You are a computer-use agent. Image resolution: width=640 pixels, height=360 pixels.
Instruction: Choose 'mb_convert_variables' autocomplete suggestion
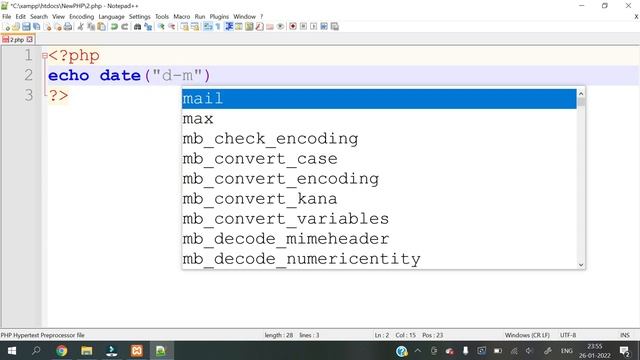pos(379,219)
